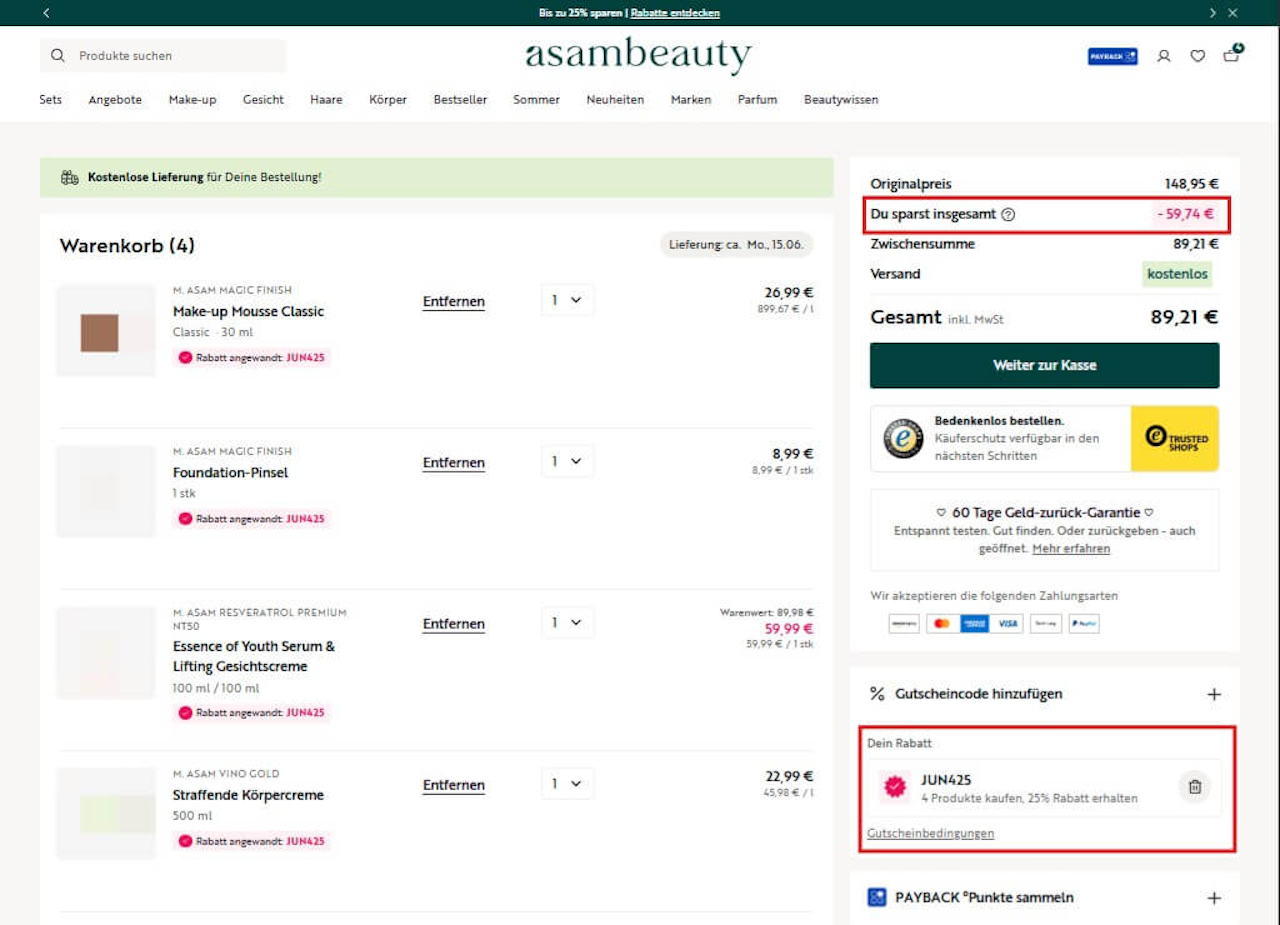Go to next promo banner message
Screen dimensions: 1280x925
(x=1213, y=13)
